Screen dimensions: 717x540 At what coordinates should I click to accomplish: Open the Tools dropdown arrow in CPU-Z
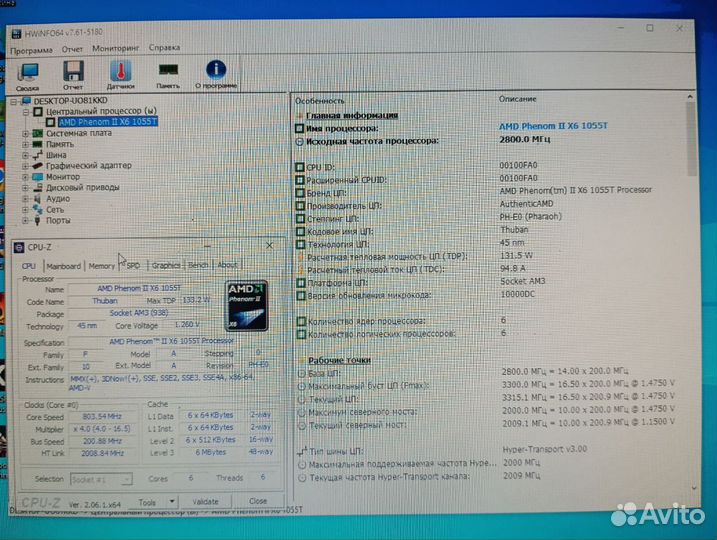tap(172, 502)
